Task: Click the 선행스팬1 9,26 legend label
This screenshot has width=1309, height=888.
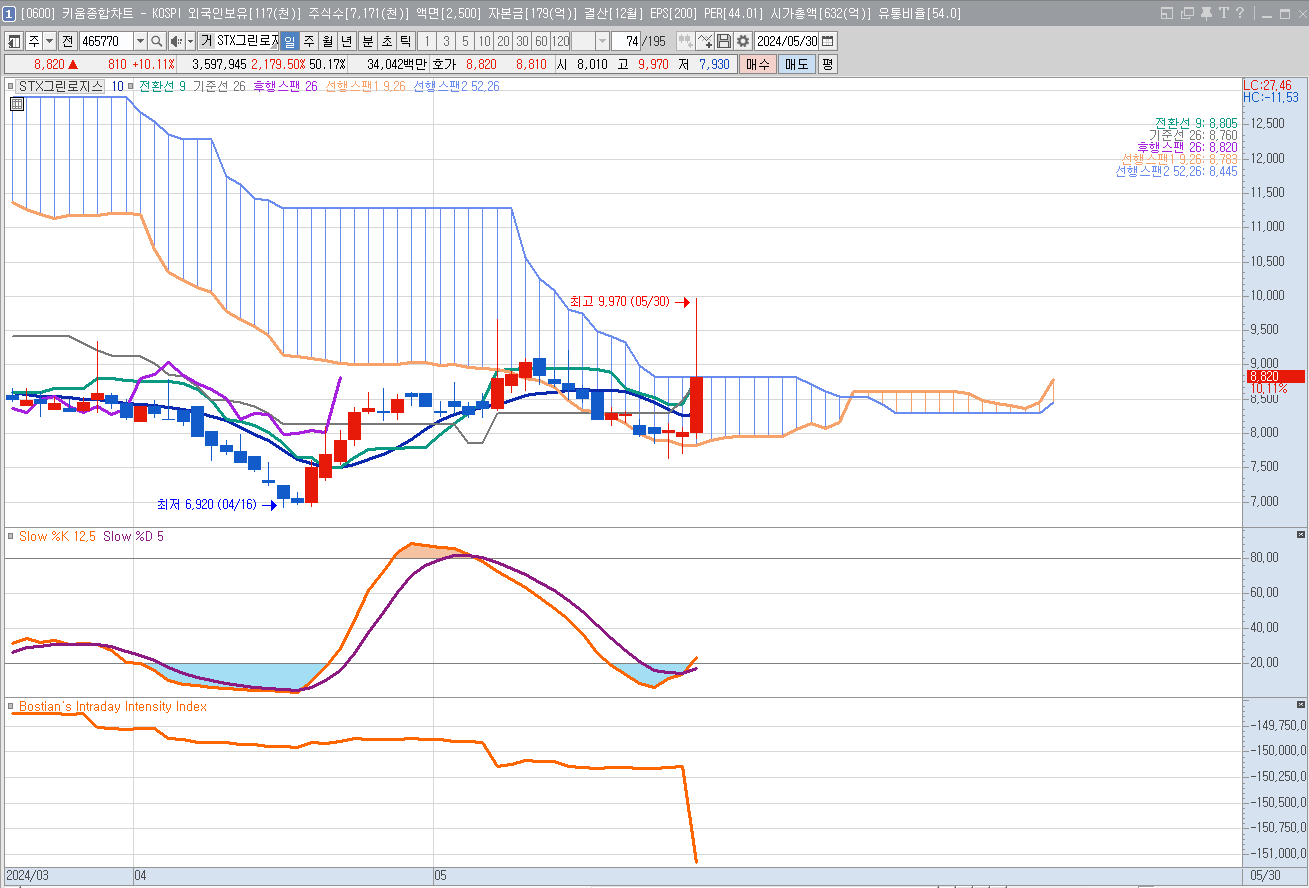Action: 365,86
